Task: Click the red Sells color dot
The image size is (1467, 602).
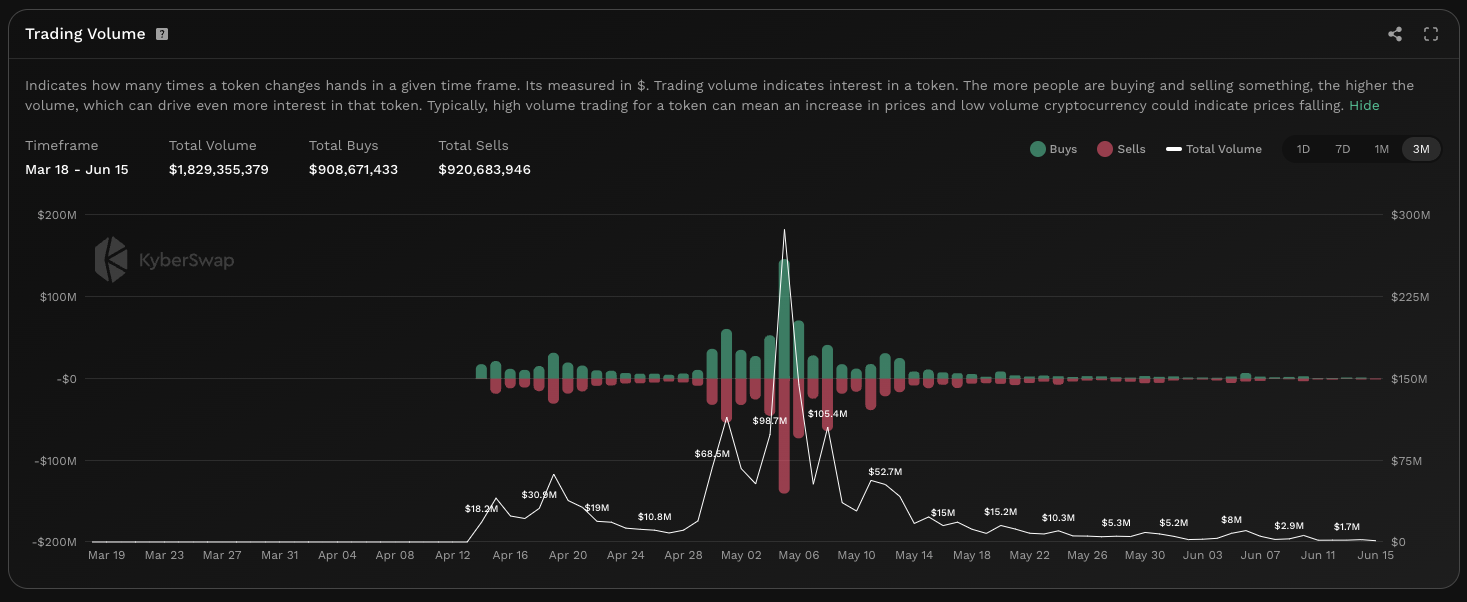Action: point(1105,149)
